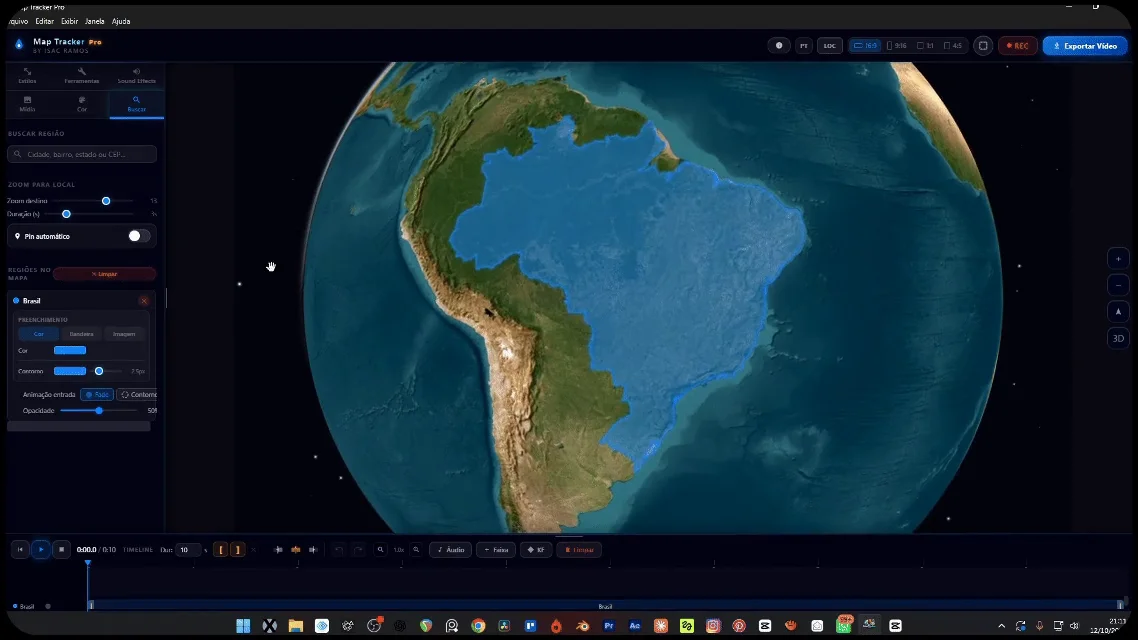Zoom out the map with minus button
This screenshot has height=640, width=1138.
[1118, 285]
